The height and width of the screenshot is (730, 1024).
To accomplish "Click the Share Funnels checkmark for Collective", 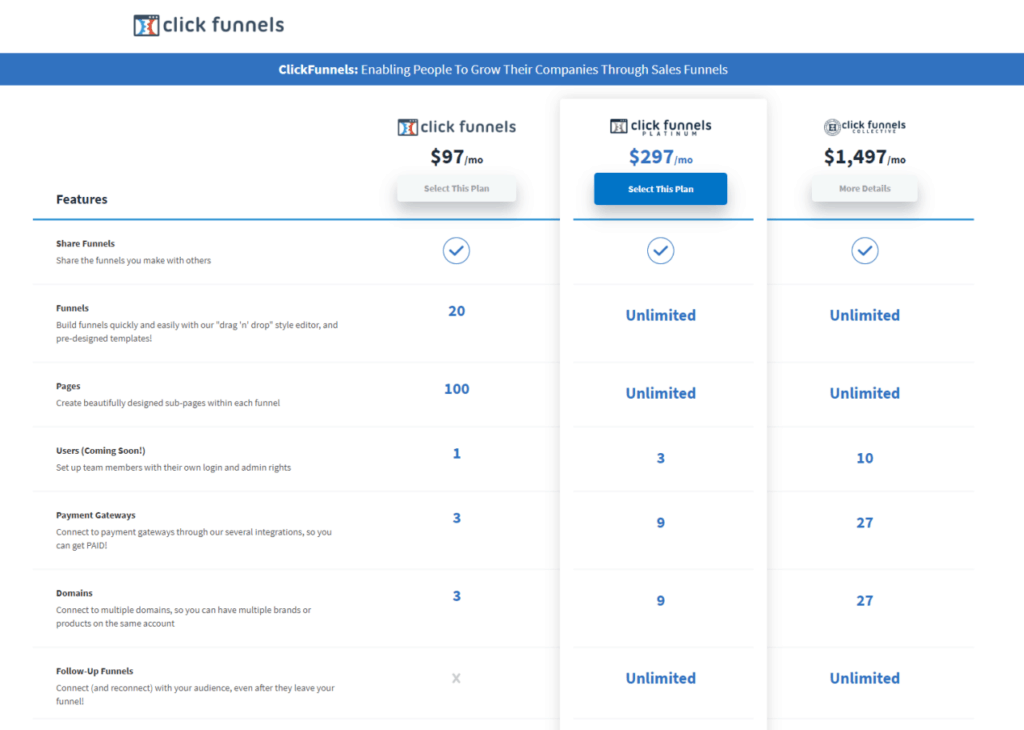I will pyautogui.click(x=864, y=251).
